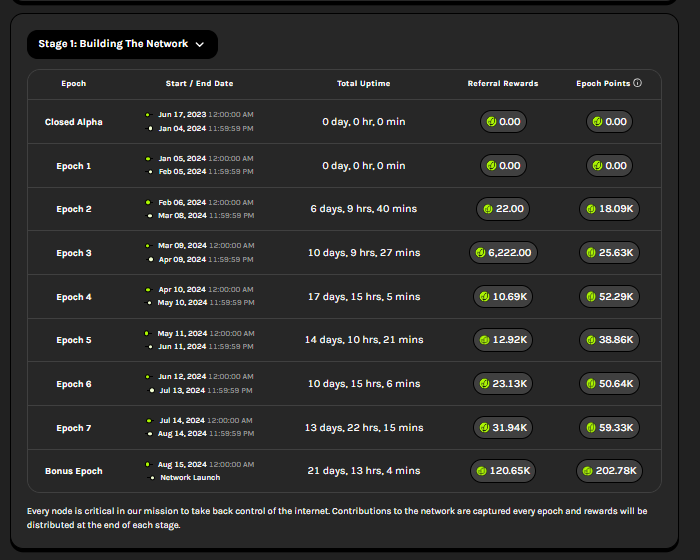Click the Referral Rewards column header
This screenshot has height=560, width=700.
pyautogui.click(x=503, y=84)
